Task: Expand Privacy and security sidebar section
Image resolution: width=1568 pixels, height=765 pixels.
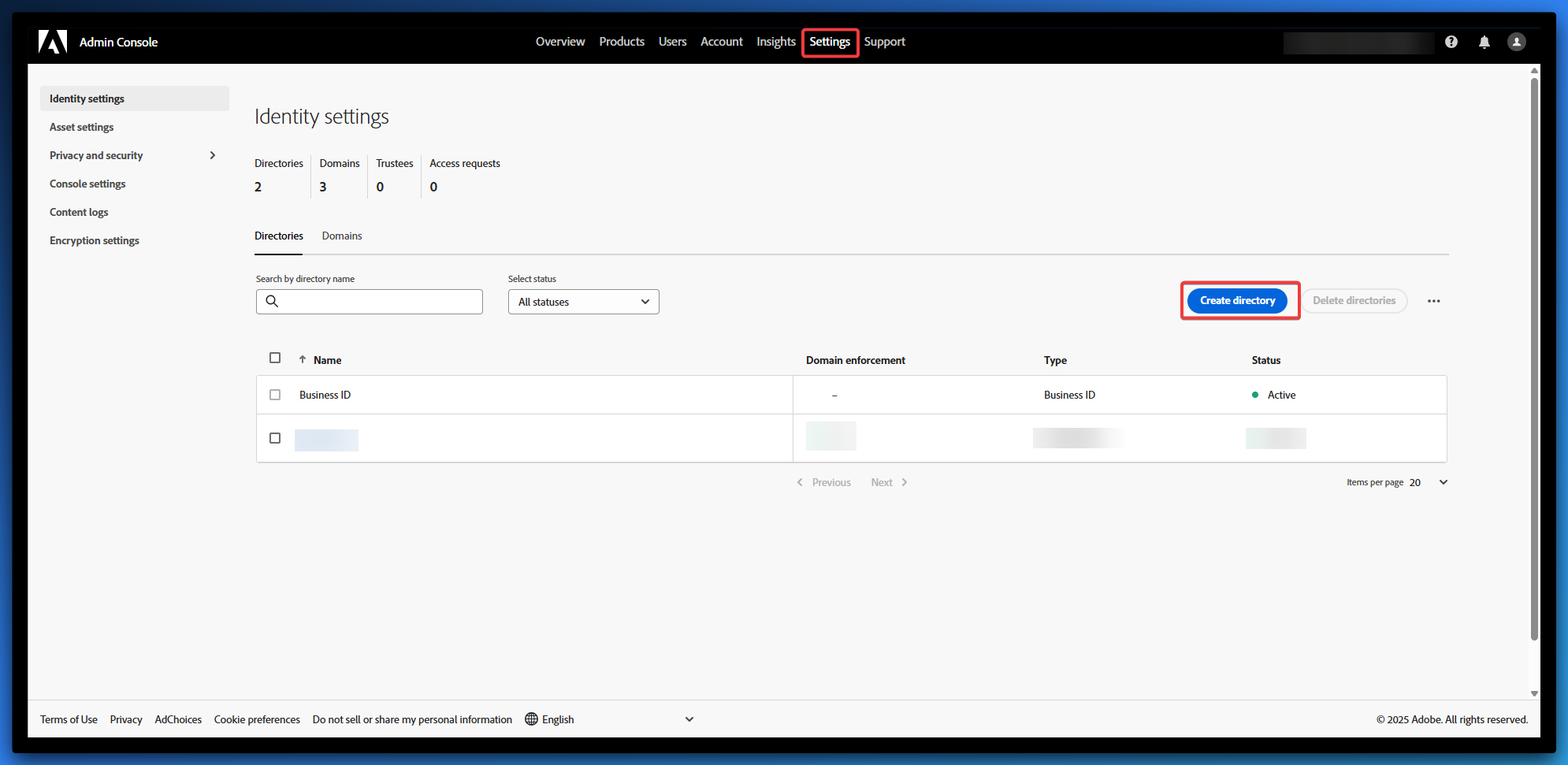Action: tap(212, 155)
